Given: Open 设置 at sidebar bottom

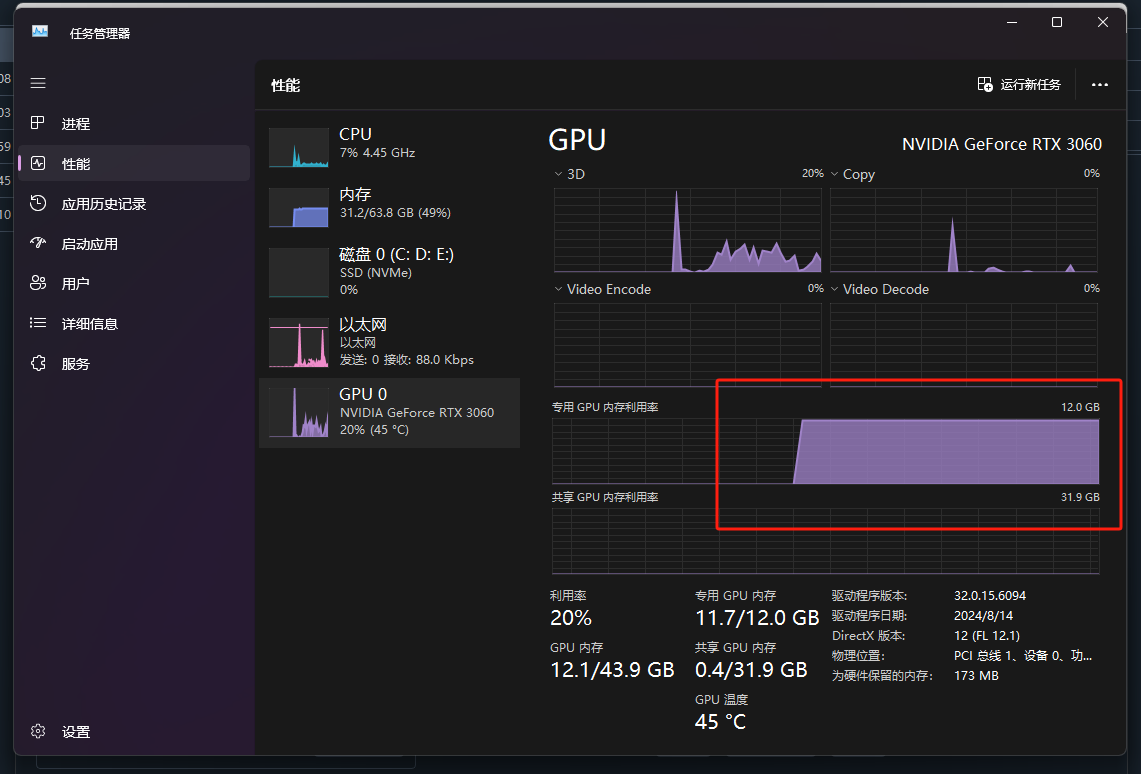Looking at the screenshot, I should (134, 732).
